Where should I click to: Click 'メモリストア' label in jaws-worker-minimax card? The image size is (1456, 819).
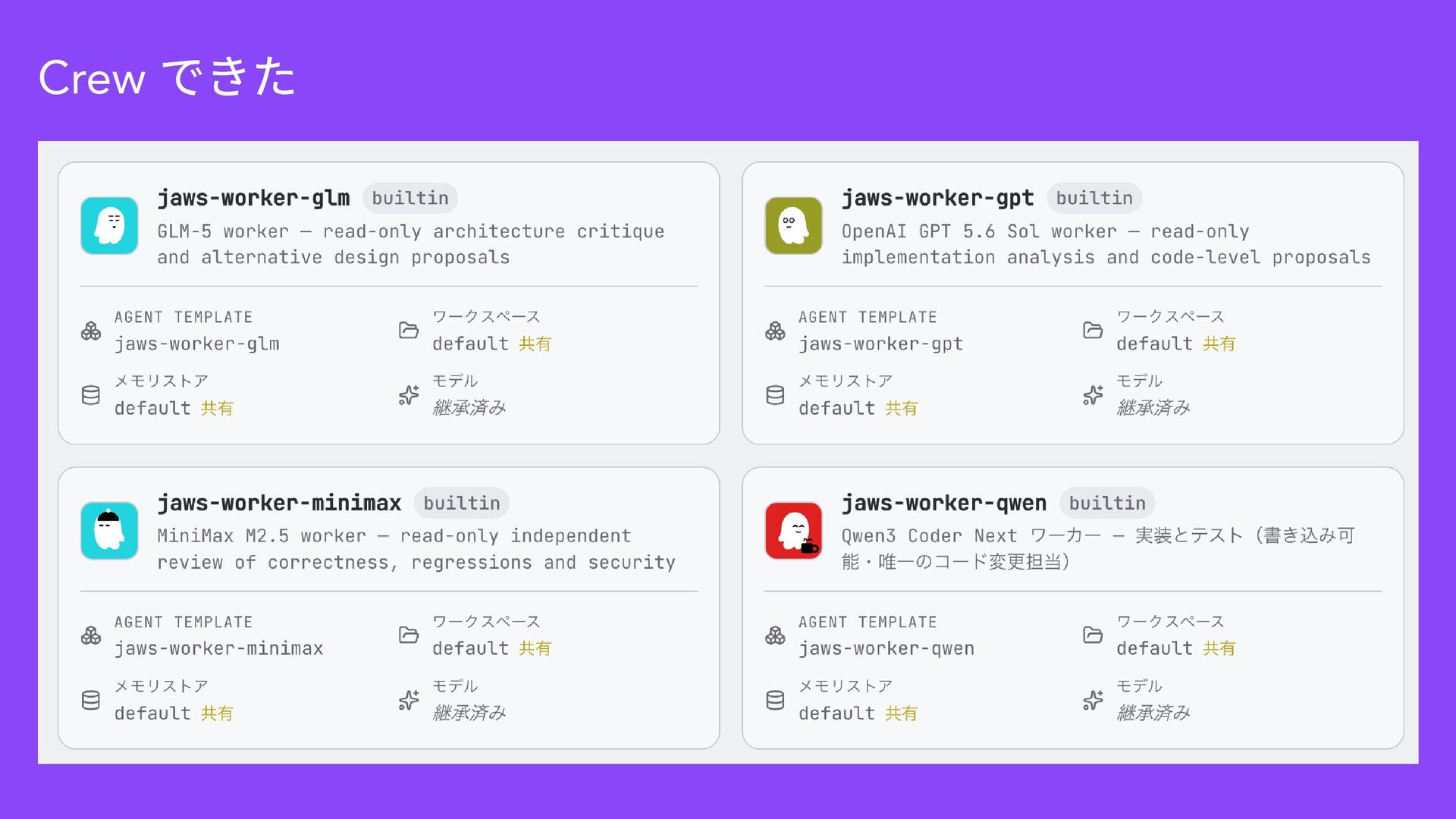tap(162, 686)
